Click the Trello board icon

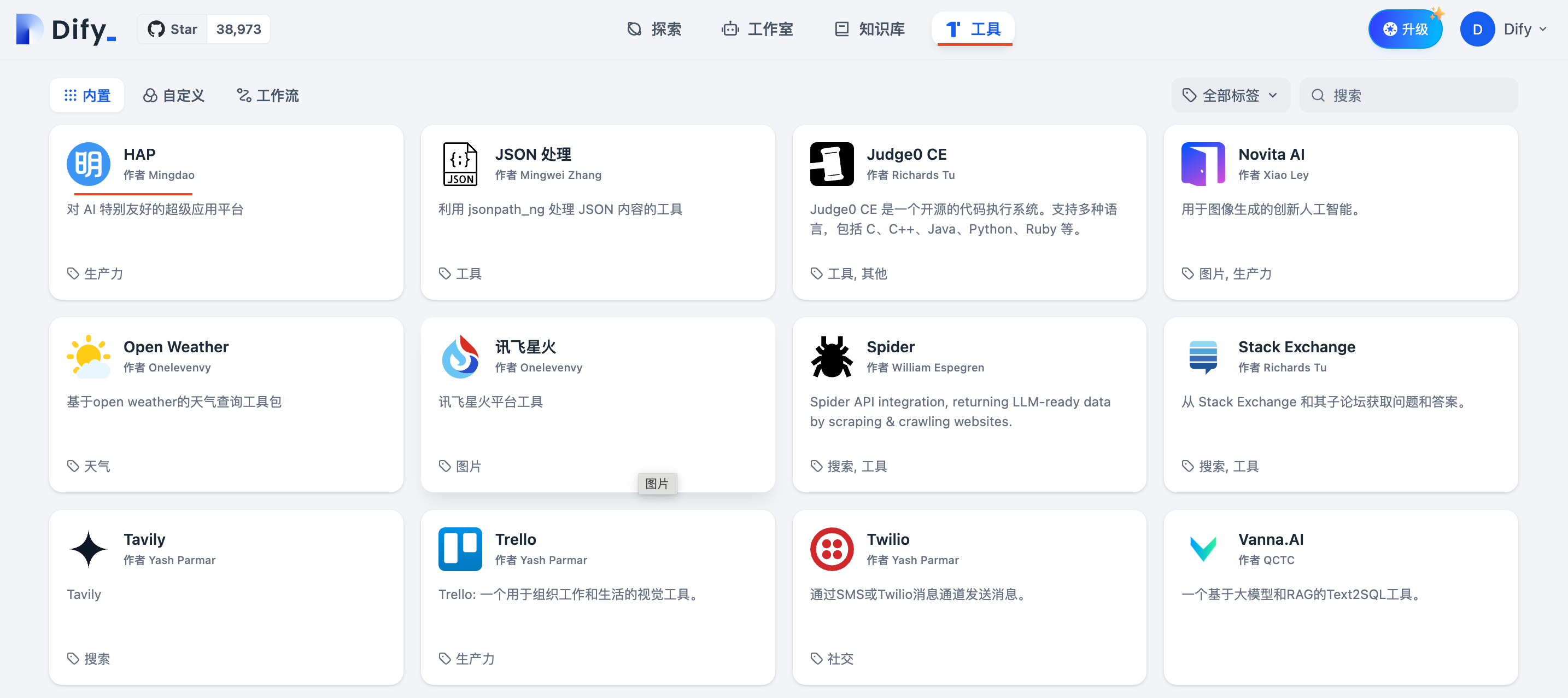(460, 549)
